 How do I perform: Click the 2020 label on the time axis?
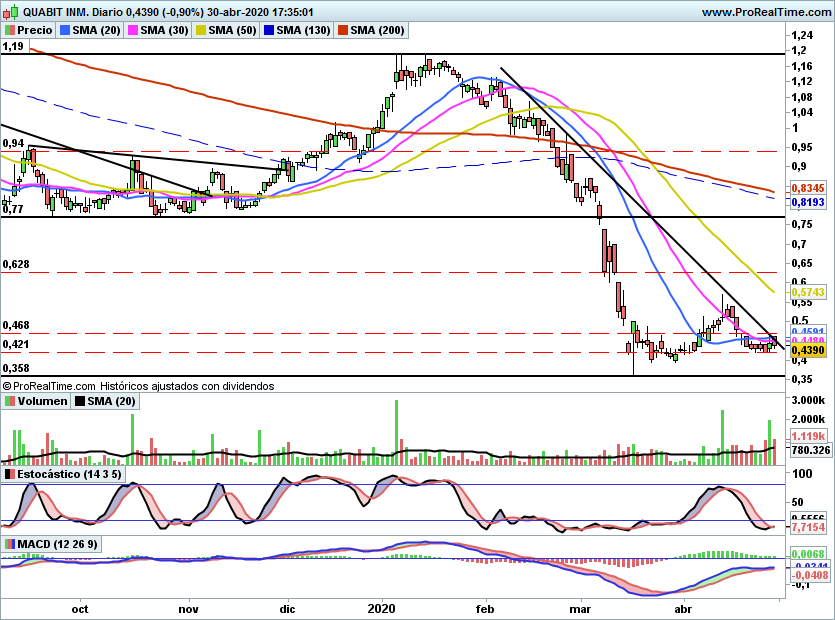coord(383,608)
